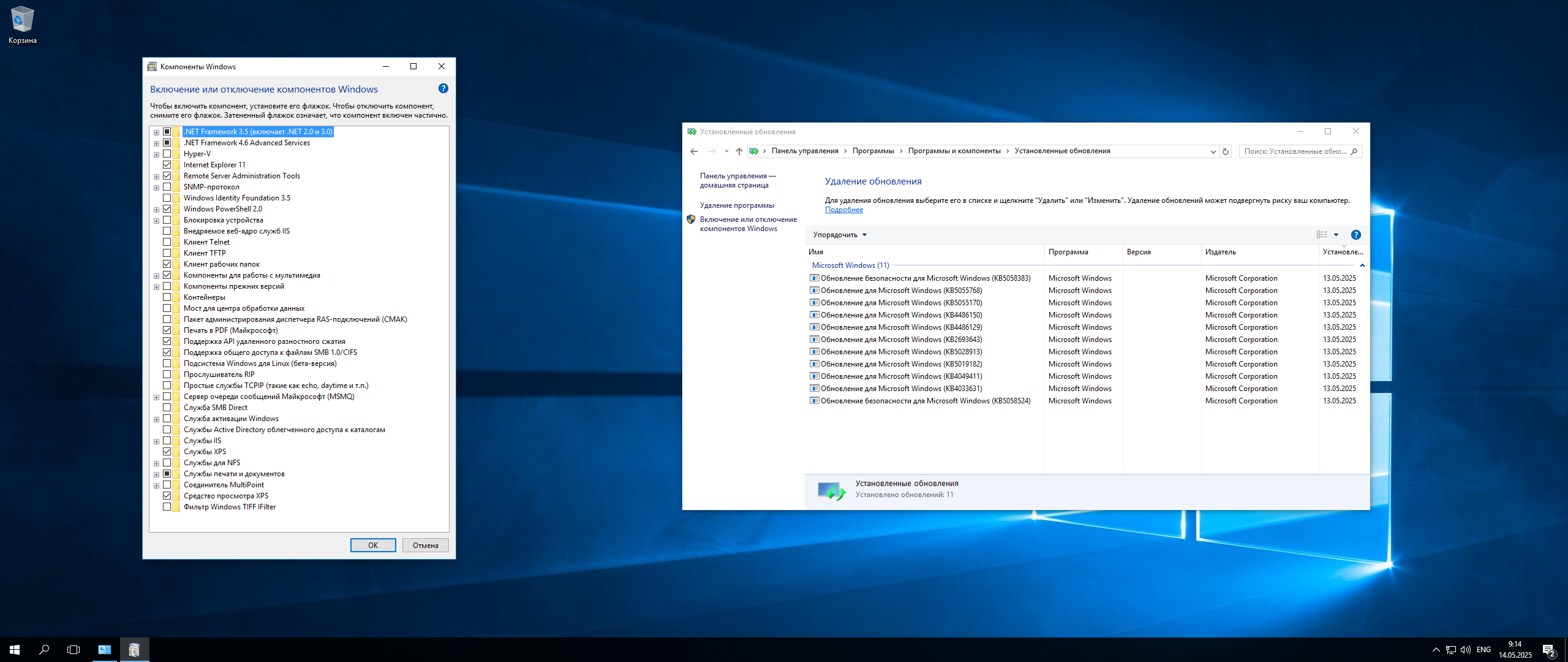Uncheck Internet Explorer 11
The image size is (1568, 662).
[x=167, y=165]
